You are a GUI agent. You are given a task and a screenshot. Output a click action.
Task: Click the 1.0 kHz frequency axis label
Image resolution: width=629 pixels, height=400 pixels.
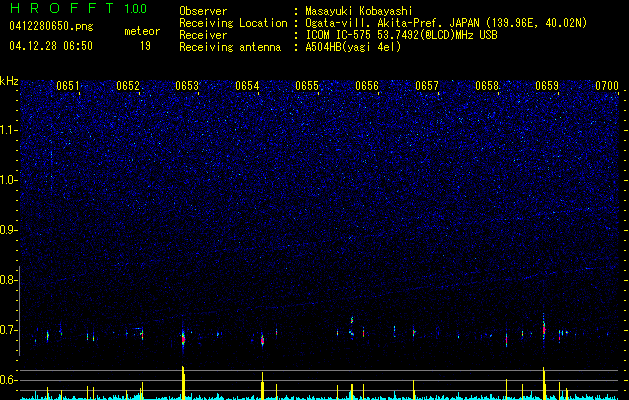[x=9, y=180]
